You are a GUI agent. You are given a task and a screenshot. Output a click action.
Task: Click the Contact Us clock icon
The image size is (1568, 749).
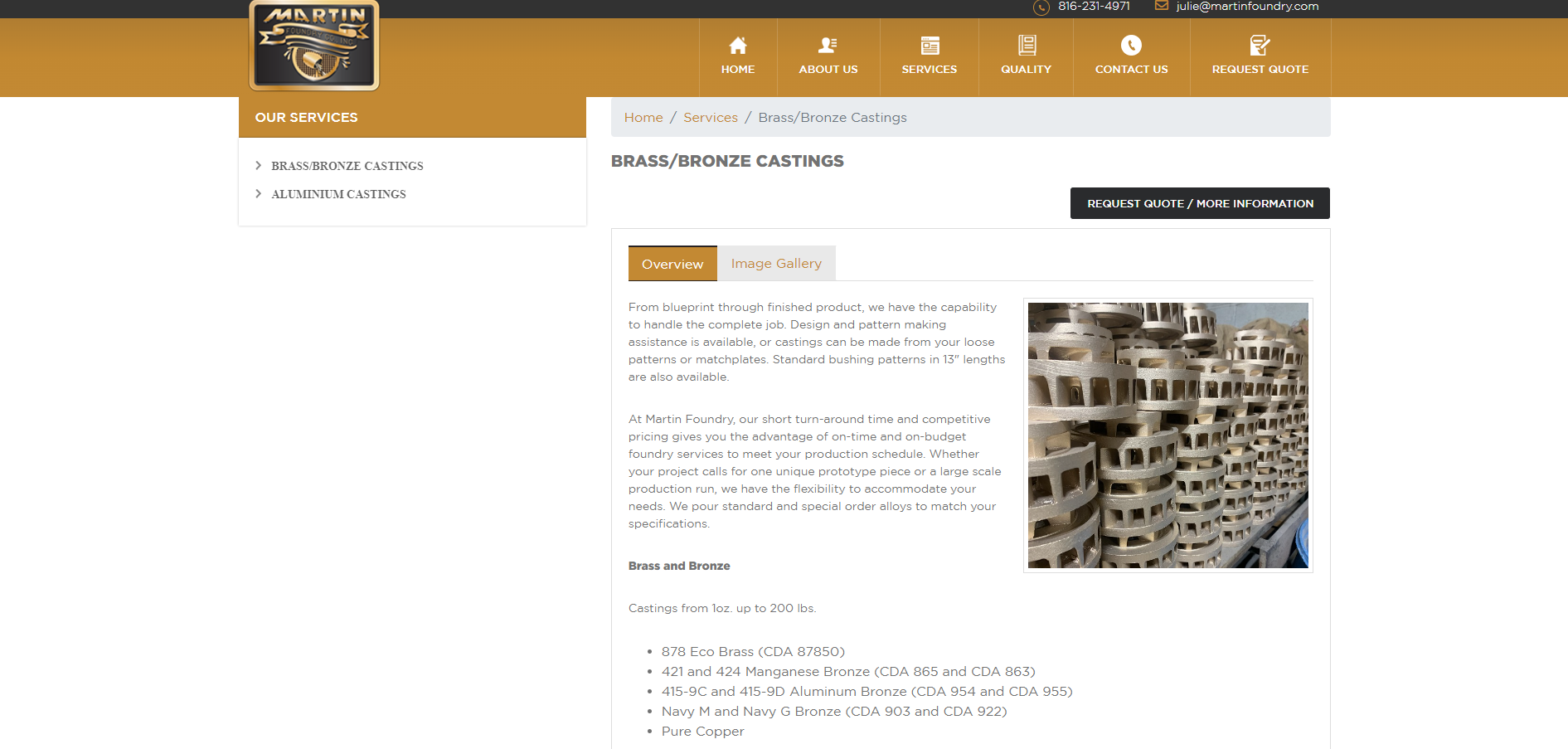click(x=1131, y=46)
